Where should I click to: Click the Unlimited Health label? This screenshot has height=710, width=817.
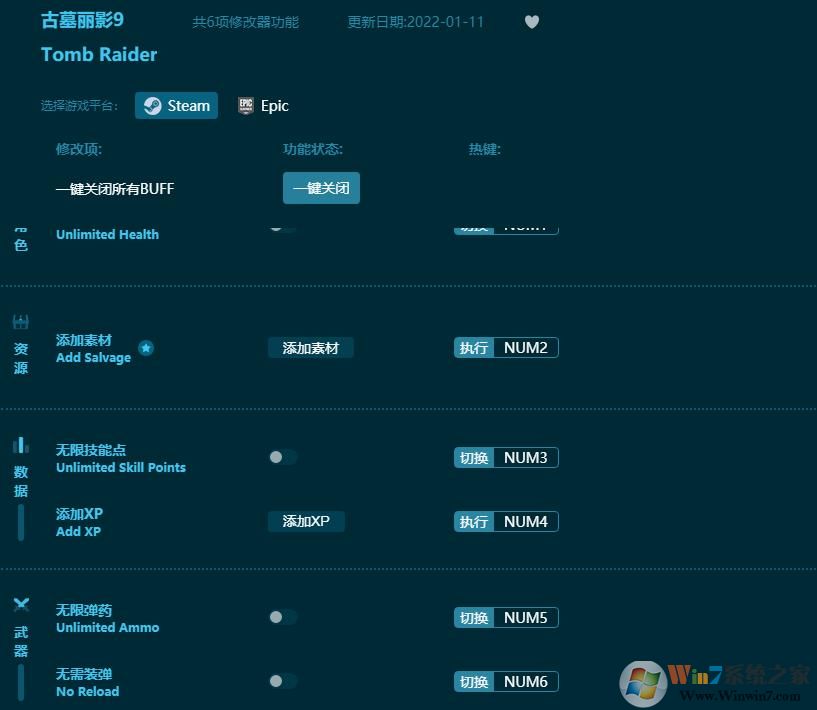[x=107, y=234]
